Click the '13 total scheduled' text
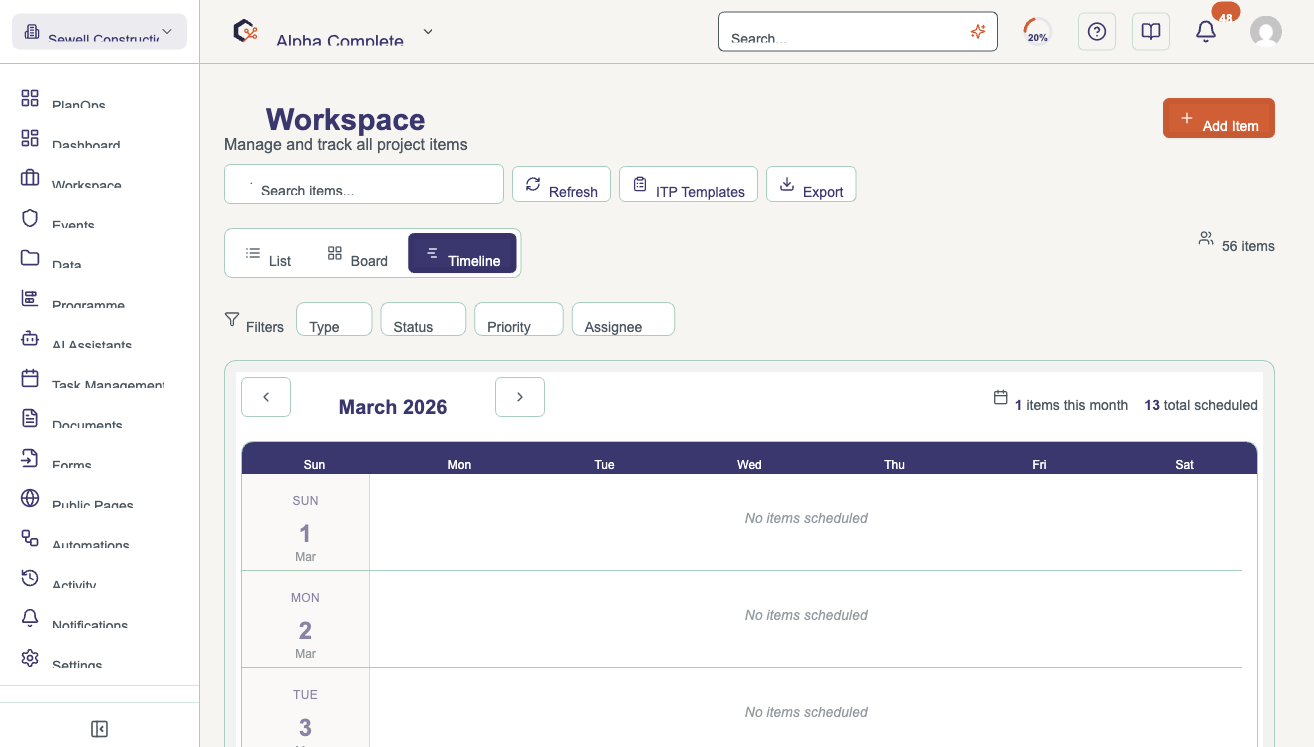The height and width of the screenshot is (747, 1314). (1201, 405)
